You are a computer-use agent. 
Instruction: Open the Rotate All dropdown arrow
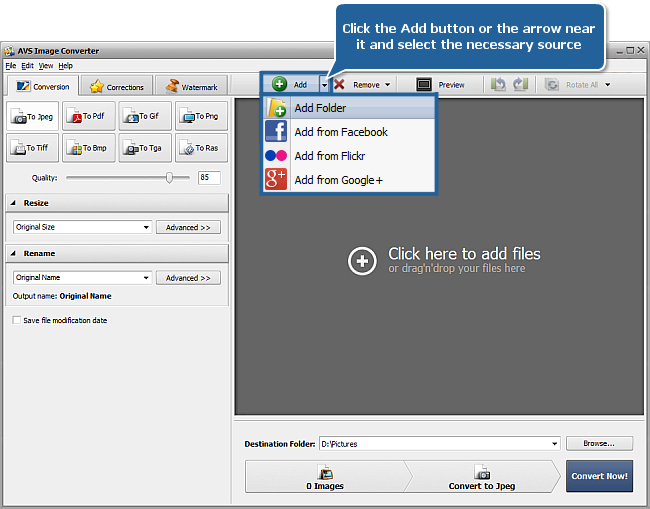608,85
